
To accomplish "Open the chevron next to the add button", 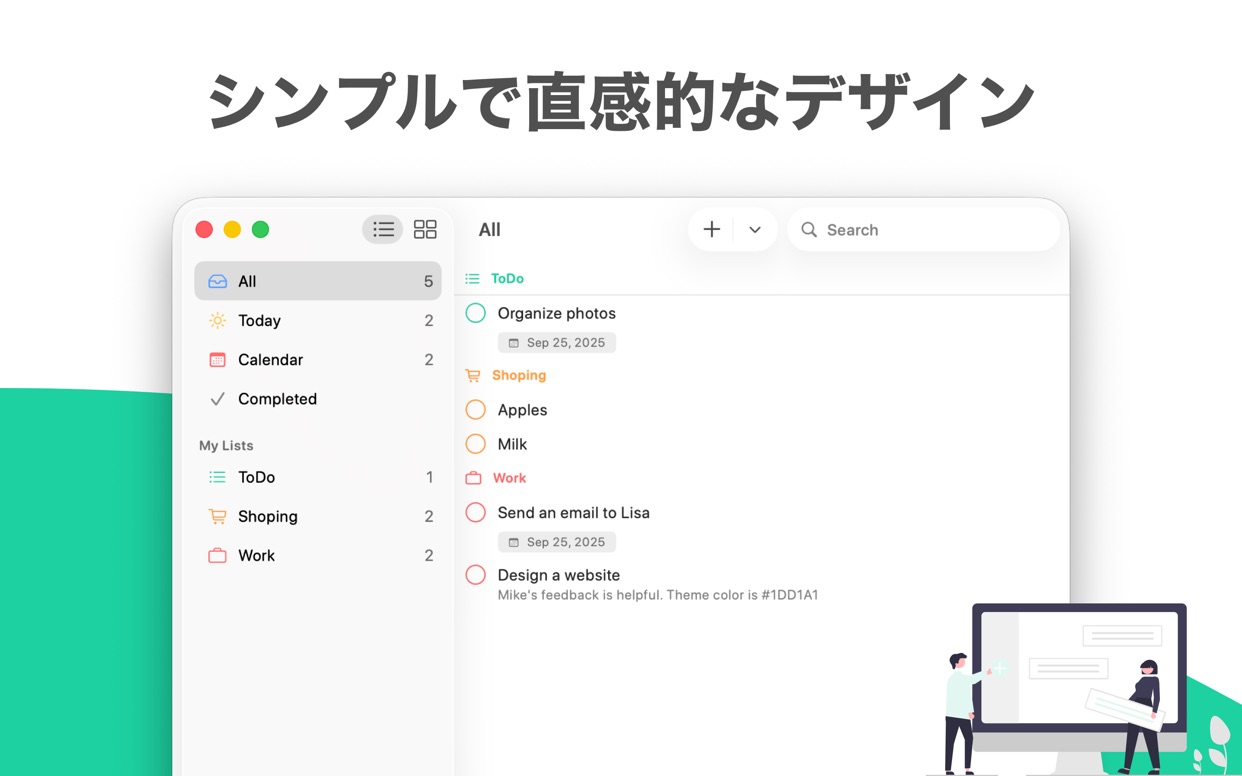I will (755, 229).
